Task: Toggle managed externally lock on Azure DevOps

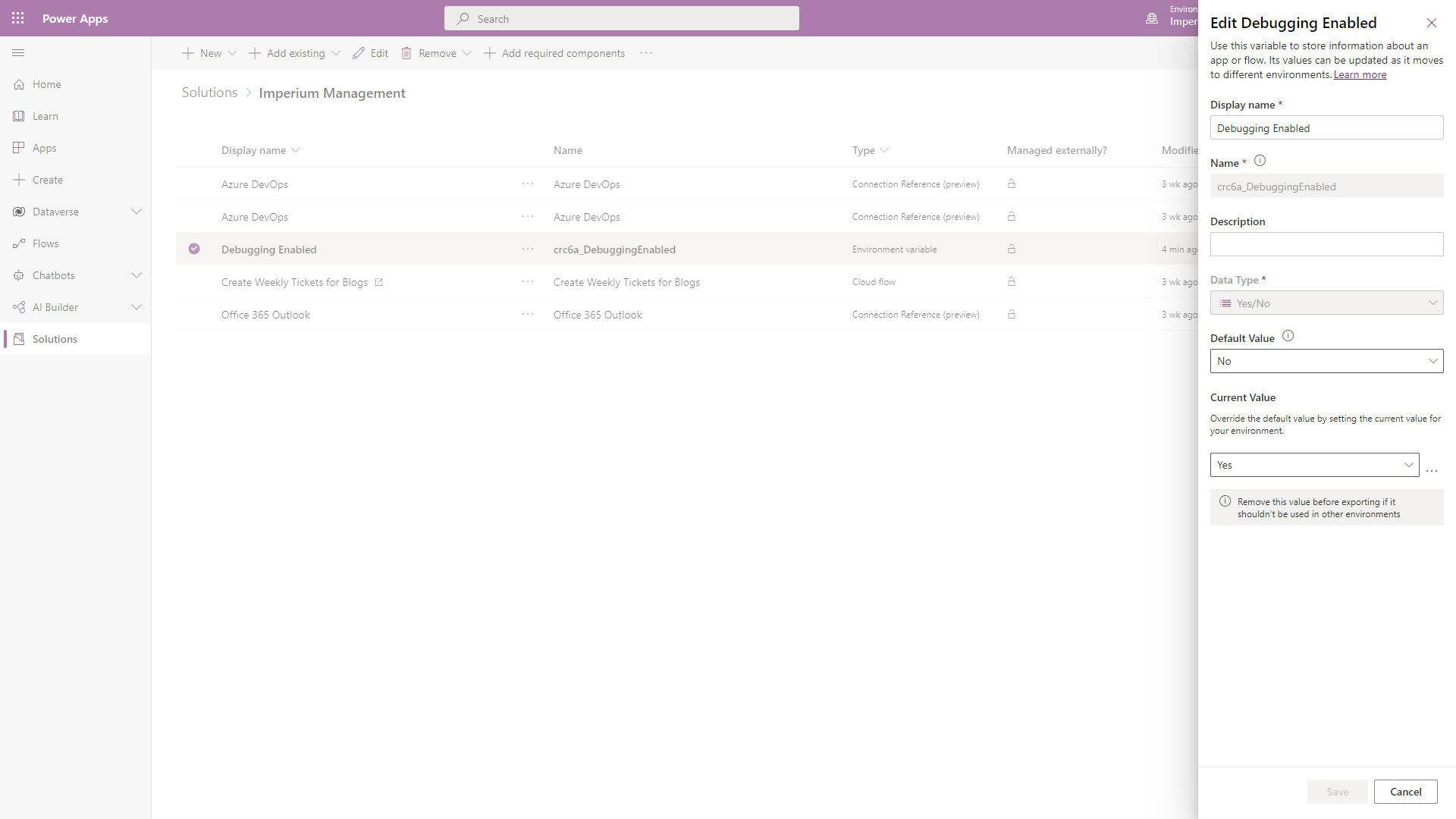Action: tap(1012, 184)
